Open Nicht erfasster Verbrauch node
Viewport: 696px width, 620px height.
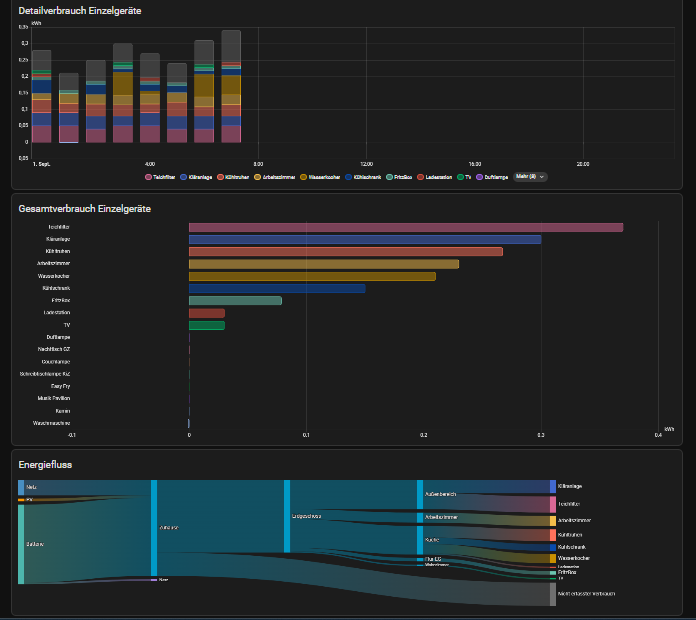click(x=552, y=594)
